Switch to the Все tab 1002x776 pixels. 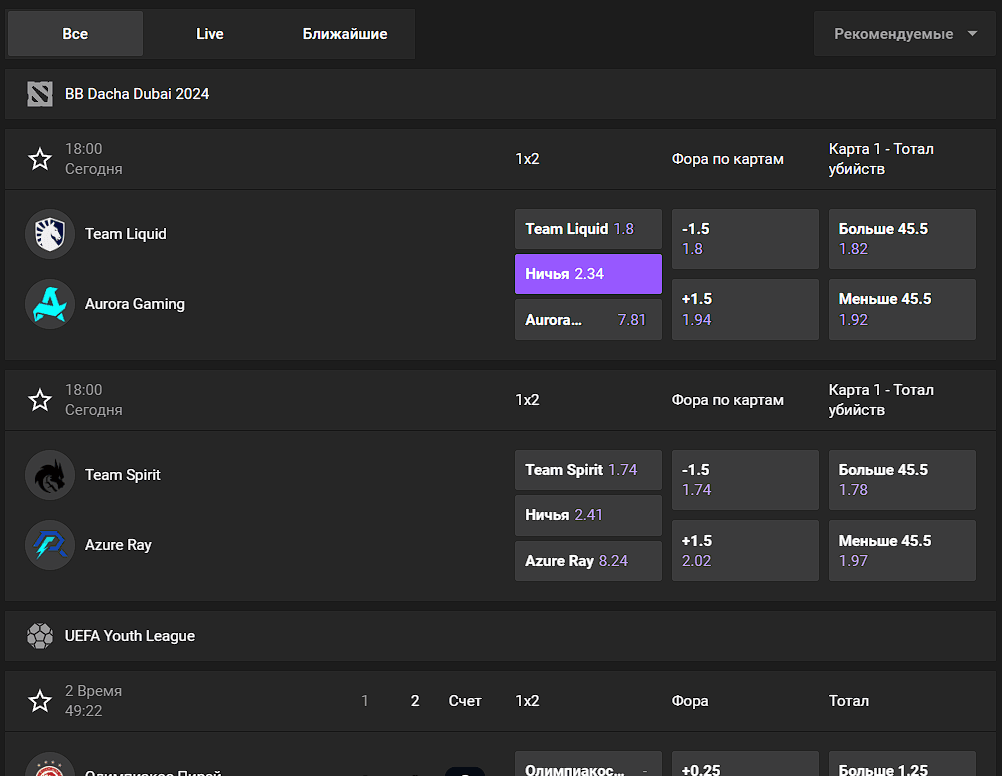tap(75, 34)
